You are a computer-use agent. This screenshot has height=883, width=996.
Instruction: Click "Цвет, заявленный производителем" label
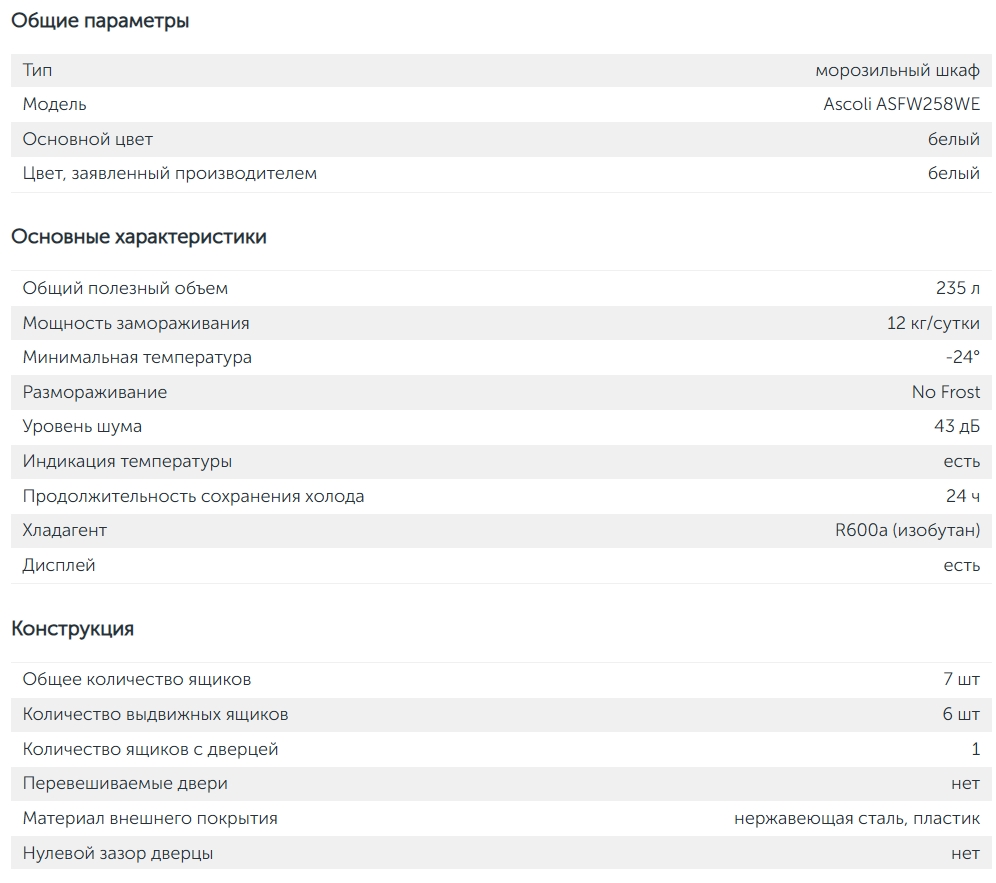(170, 173)
